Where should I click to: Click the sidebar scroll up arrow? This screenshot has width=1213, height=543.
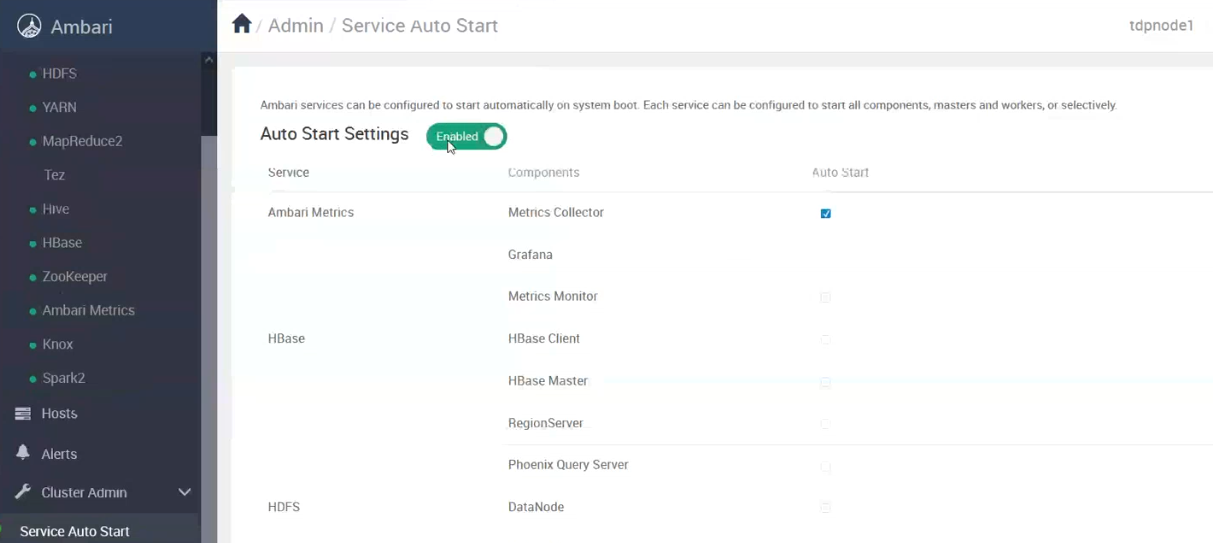click(x=209, y=60)
